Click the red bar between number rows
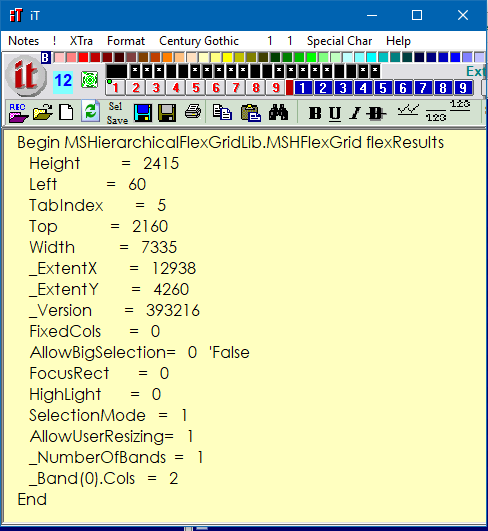Screen dimensions: 488x531 (x=290, y=88)
